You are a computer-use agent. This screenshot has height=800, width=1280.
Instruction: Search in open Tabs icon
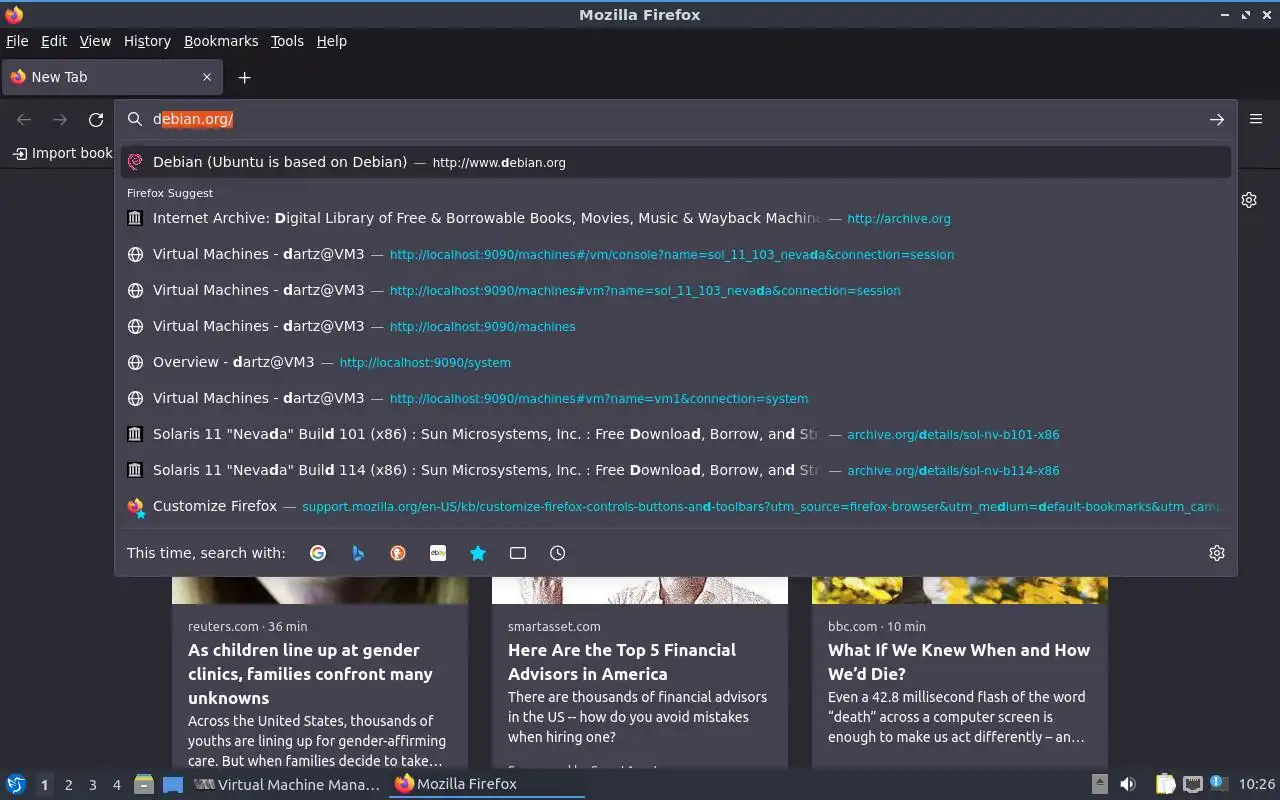point(518,553)
